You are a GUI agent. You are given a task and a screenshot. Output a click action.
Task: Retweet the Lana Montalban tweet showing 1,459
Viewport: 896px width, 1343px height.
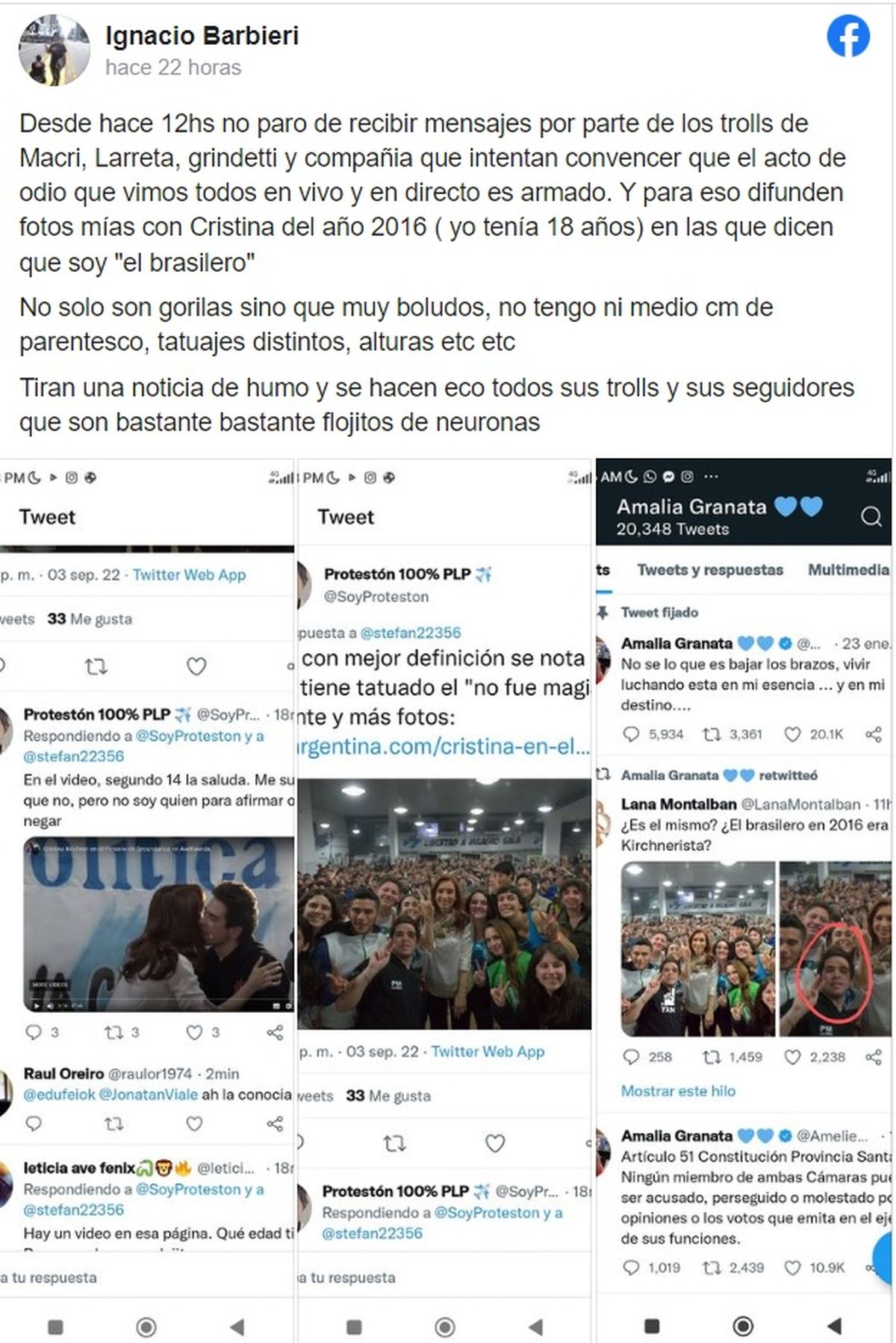(712, 1057)
